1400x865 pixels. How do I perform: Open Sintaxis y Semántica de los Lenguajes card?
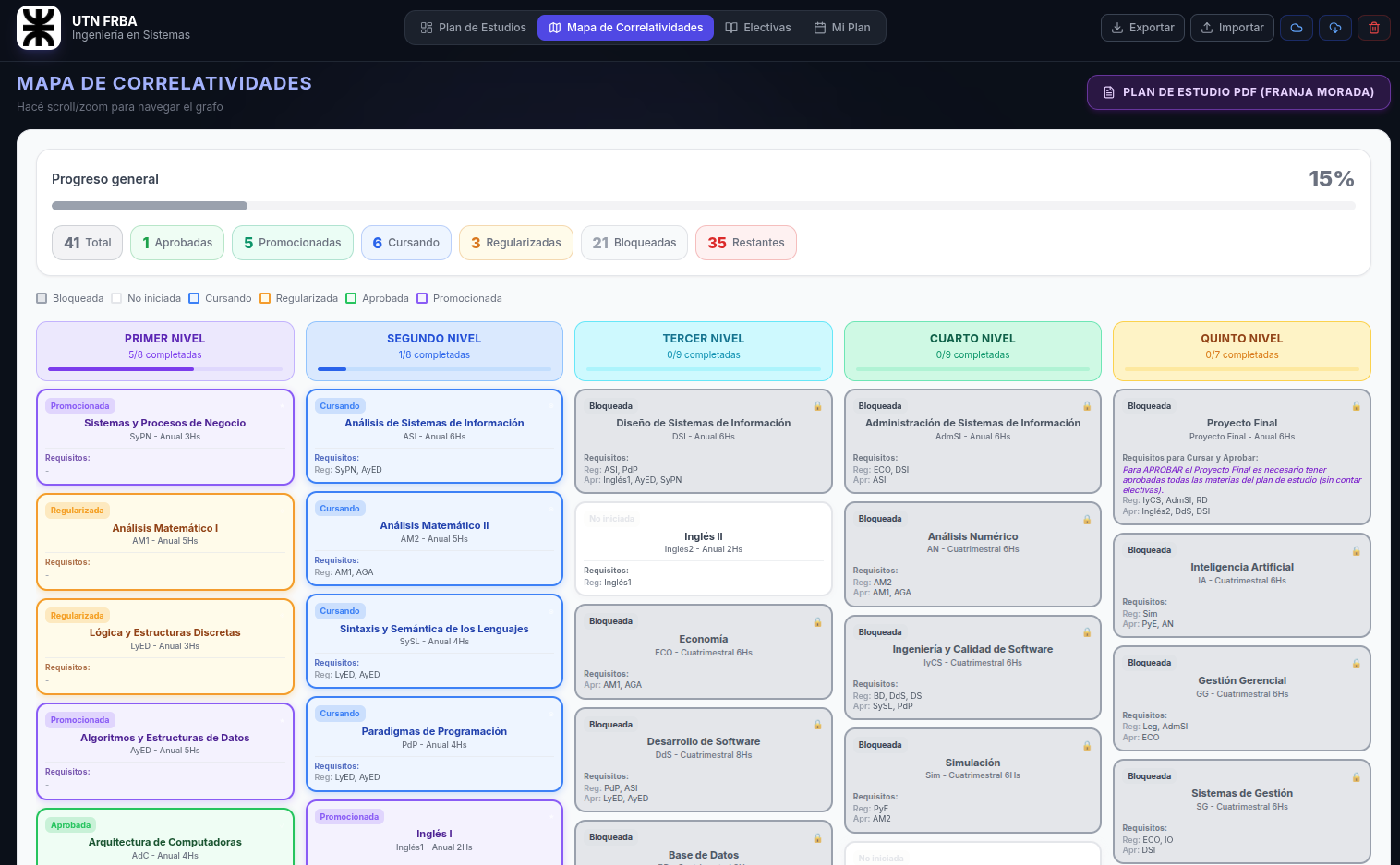tap(434, 641)
